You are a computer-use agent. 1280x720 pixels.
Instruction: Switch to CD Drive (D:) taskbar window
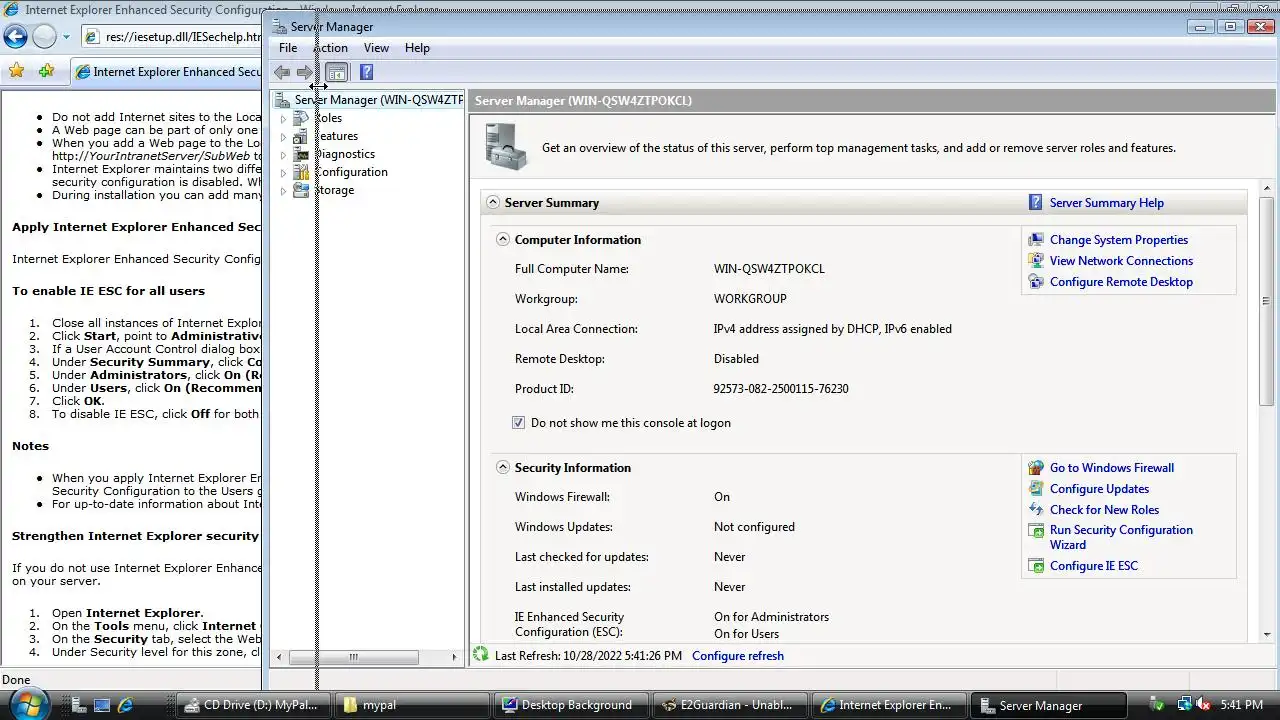tap(253, 705)
